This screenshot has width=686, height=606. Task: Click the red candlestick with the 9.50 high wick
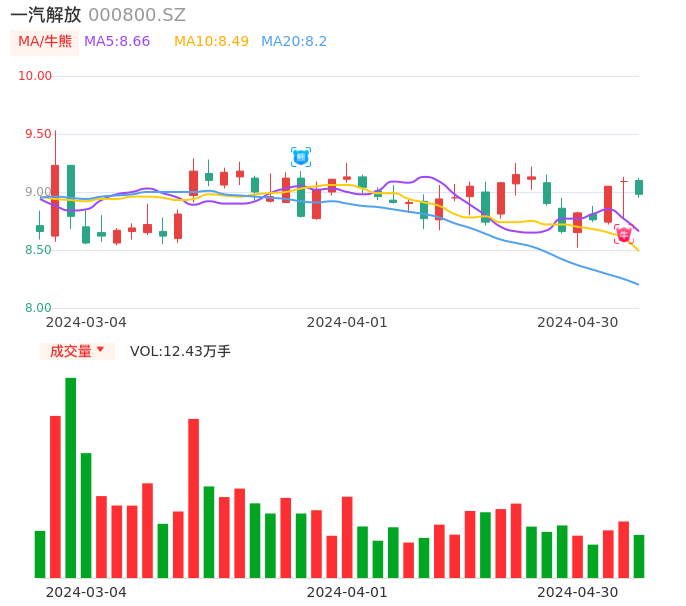point(55,200)
